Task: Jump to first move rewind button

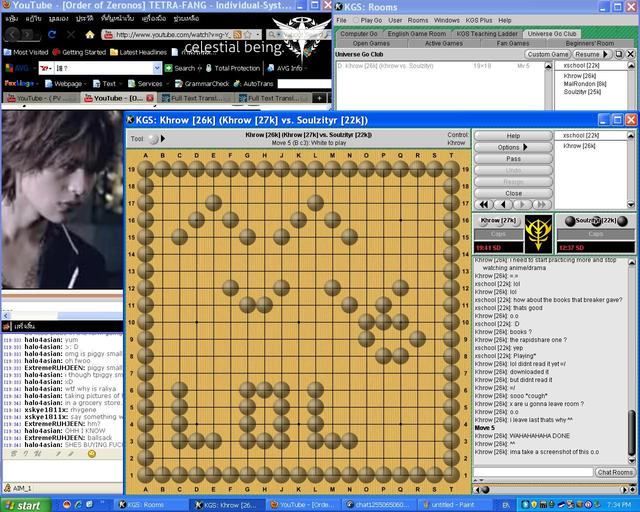Action: [x=484, y=204]
